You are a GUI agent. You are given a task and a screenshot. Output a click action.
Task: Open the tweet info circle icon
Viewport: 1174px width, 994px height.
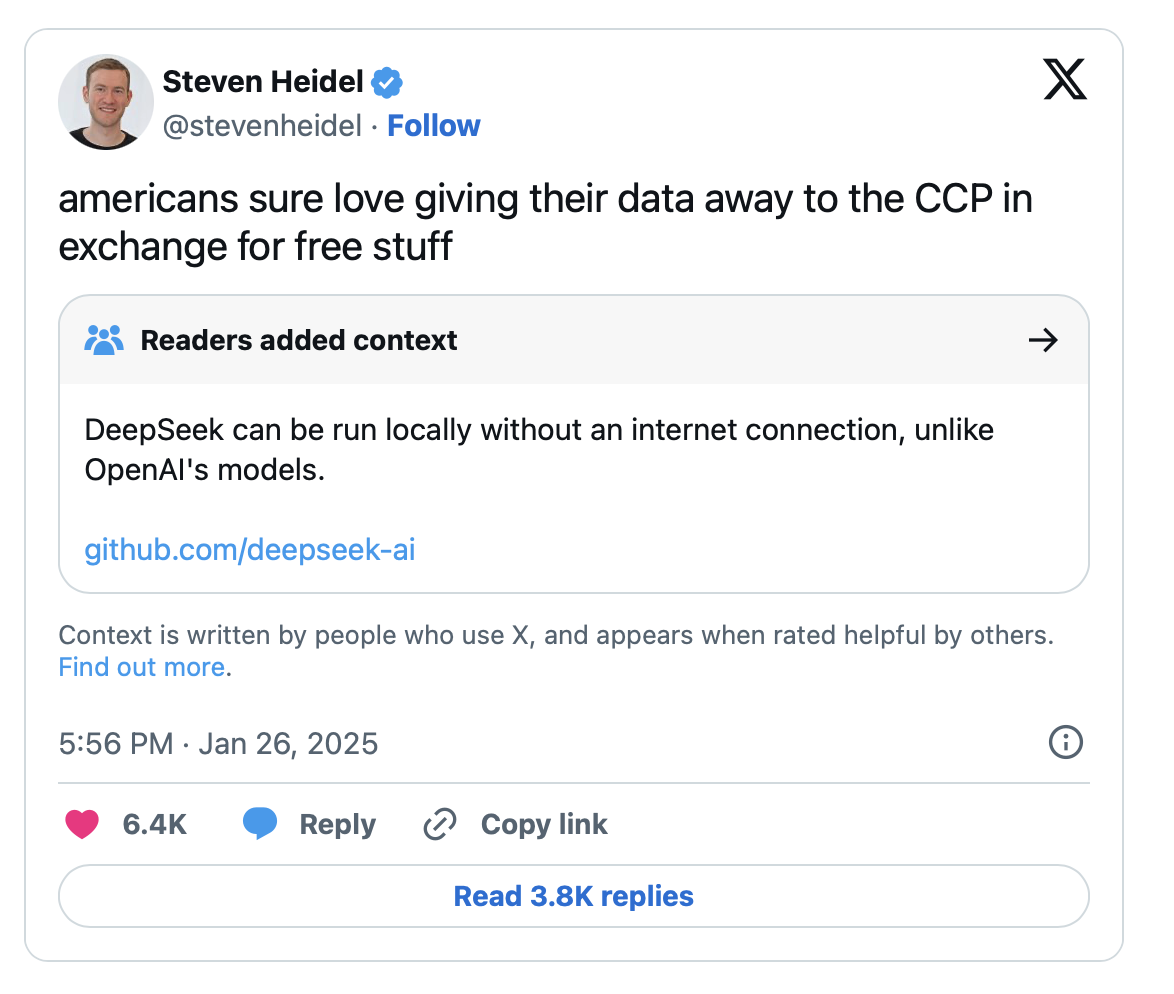(1065, 743)
